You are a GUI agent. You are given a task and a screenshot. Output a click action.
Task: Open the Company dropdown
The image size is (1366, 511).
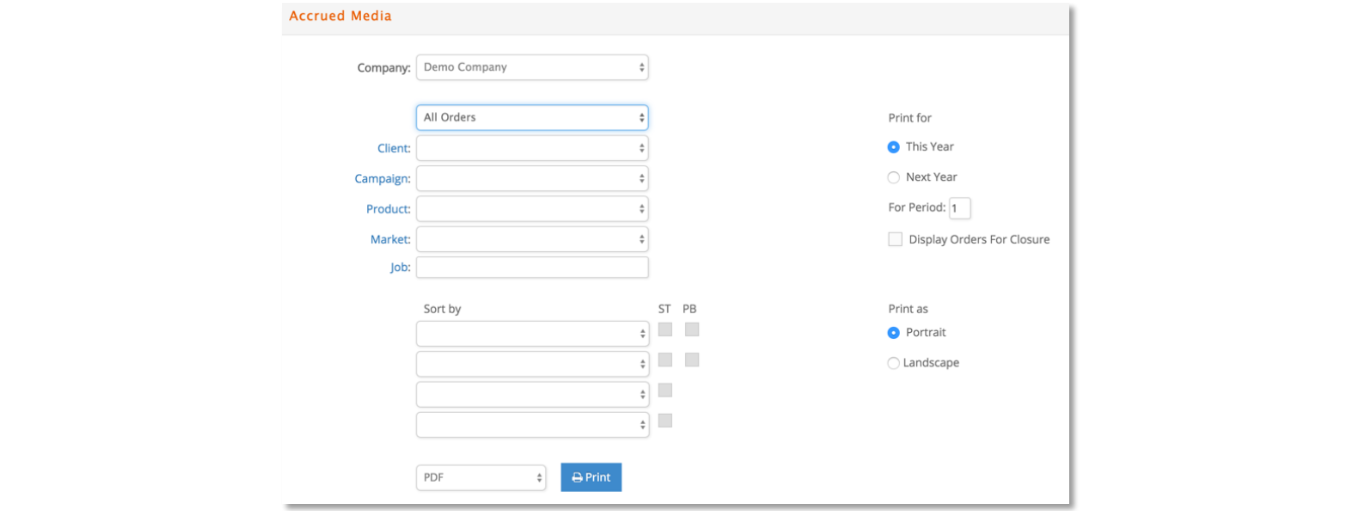(x=532, y=68)
